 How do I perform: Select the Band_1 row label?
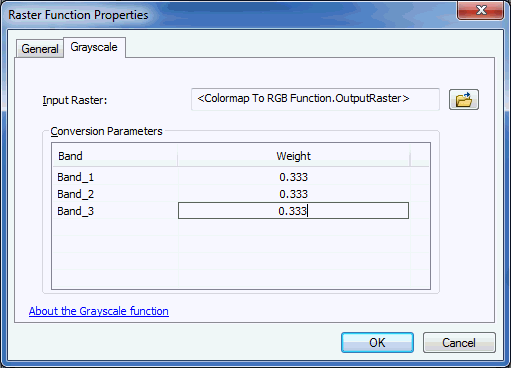(x=76, y=177)
